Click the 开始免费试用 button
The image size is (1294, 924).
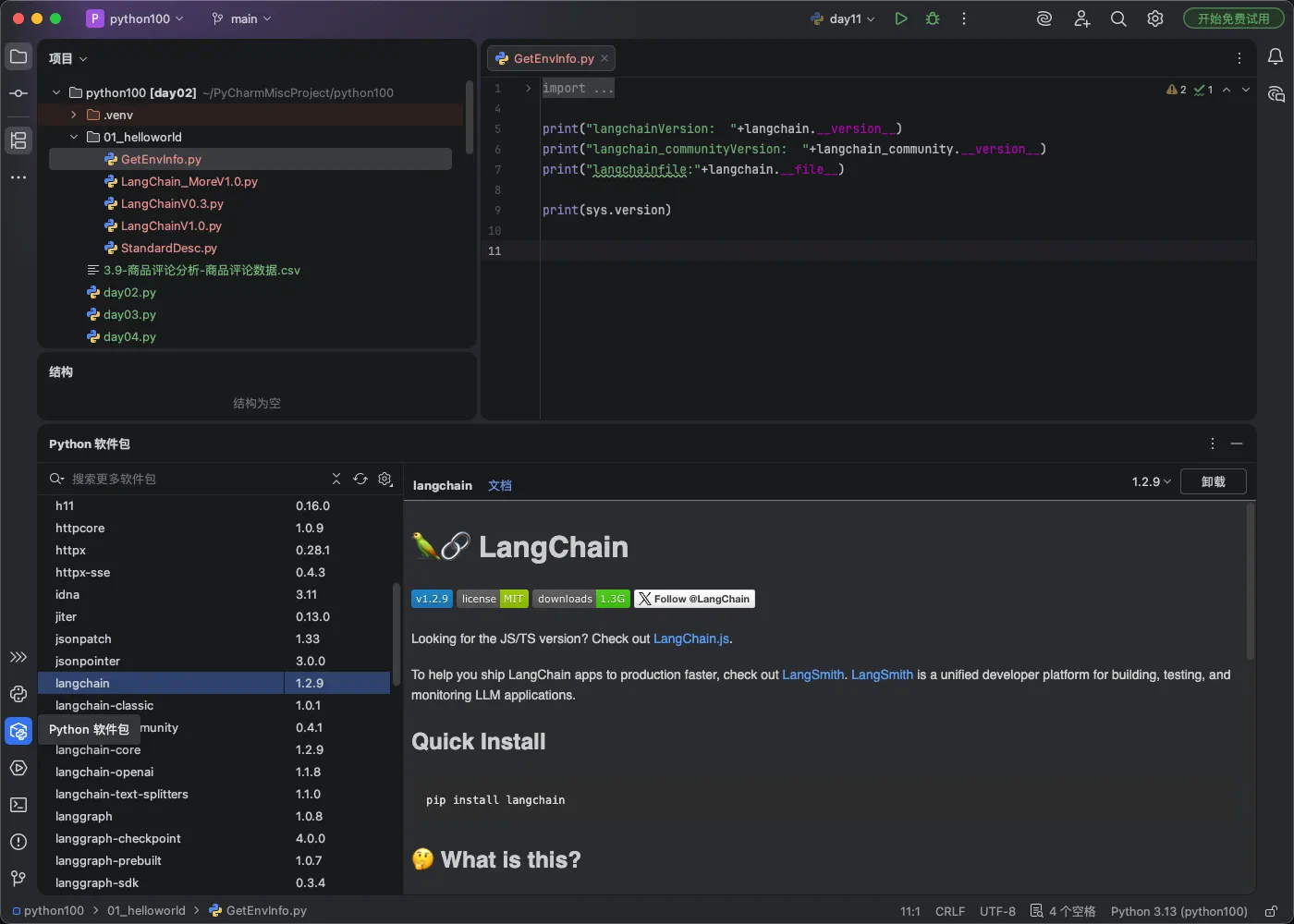(1234, 18)
